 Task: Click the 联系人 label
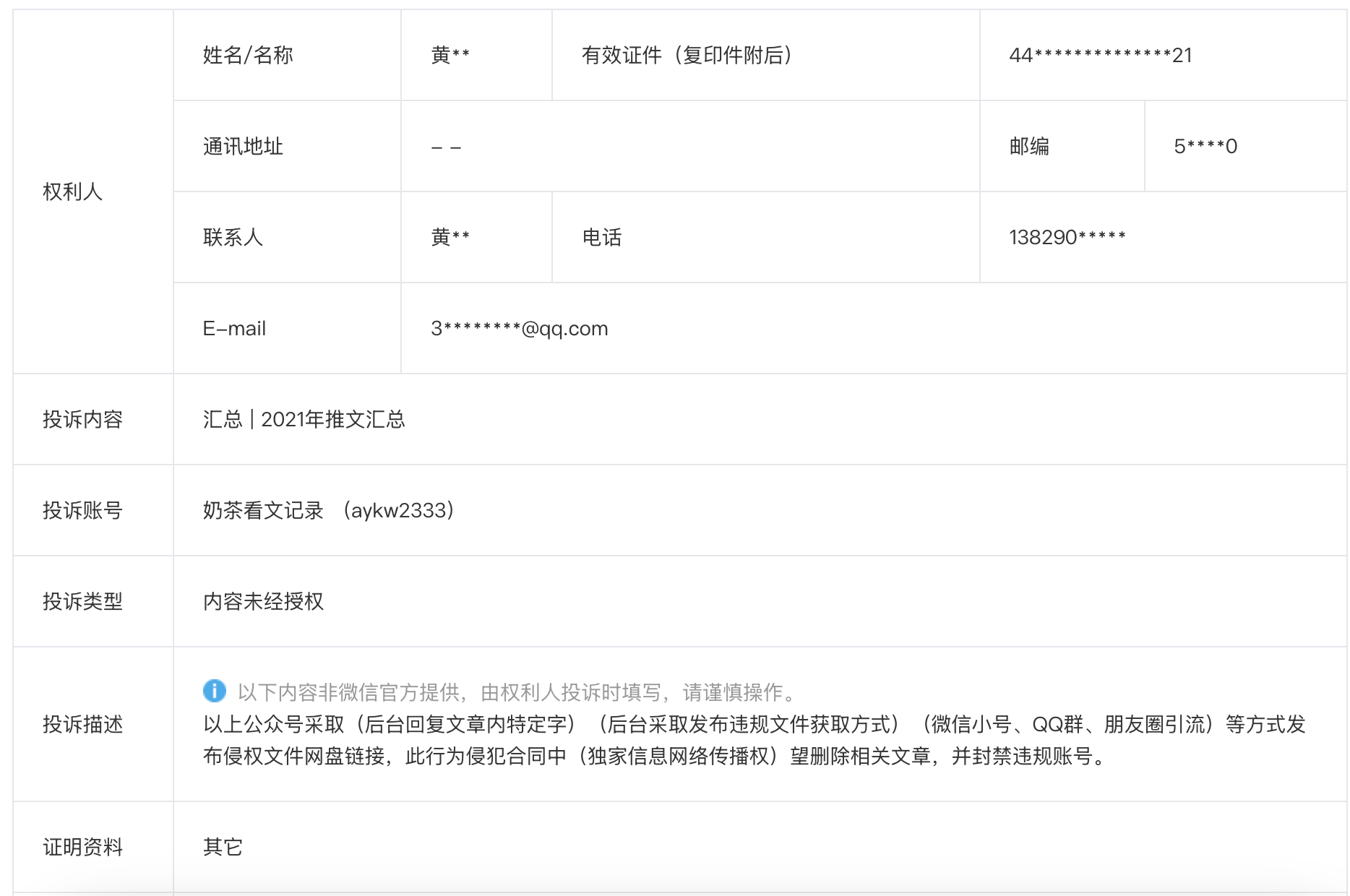point(233,237)
